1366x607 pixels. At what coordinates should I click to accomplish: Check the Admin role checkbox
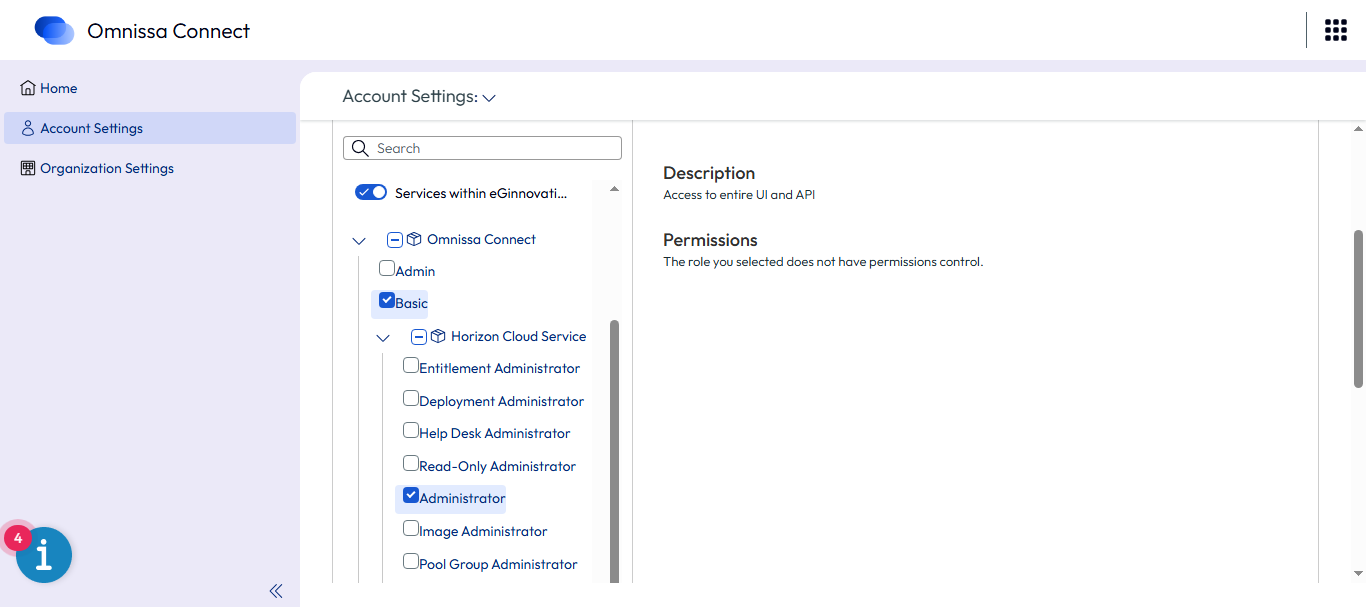pyautogui.click(x=387, y=268)
